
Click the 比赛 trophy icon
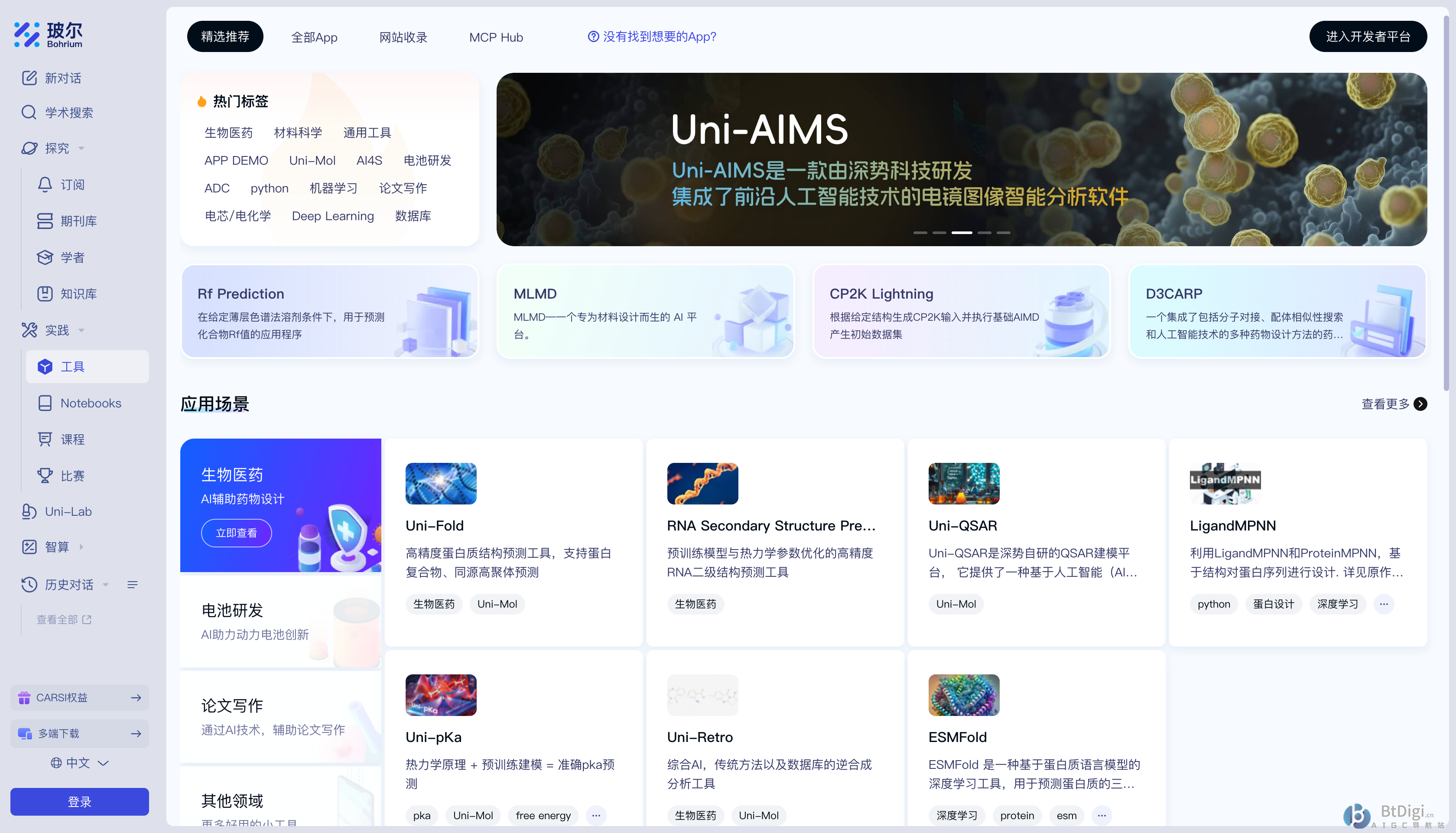pyautogui.click(x=45, y=475)
